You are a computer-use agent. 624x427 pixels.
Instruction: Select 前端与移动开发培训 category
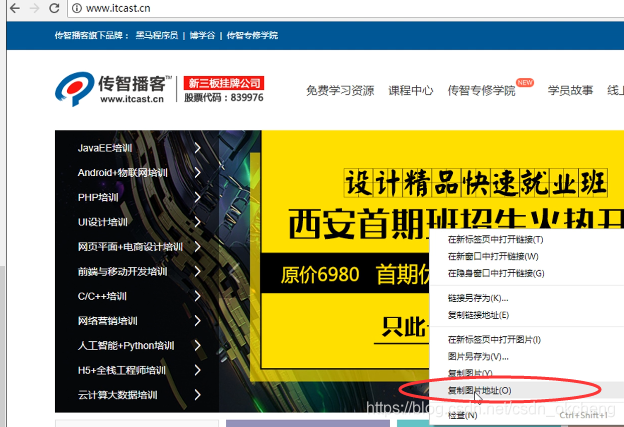click(x=123, y=271)
